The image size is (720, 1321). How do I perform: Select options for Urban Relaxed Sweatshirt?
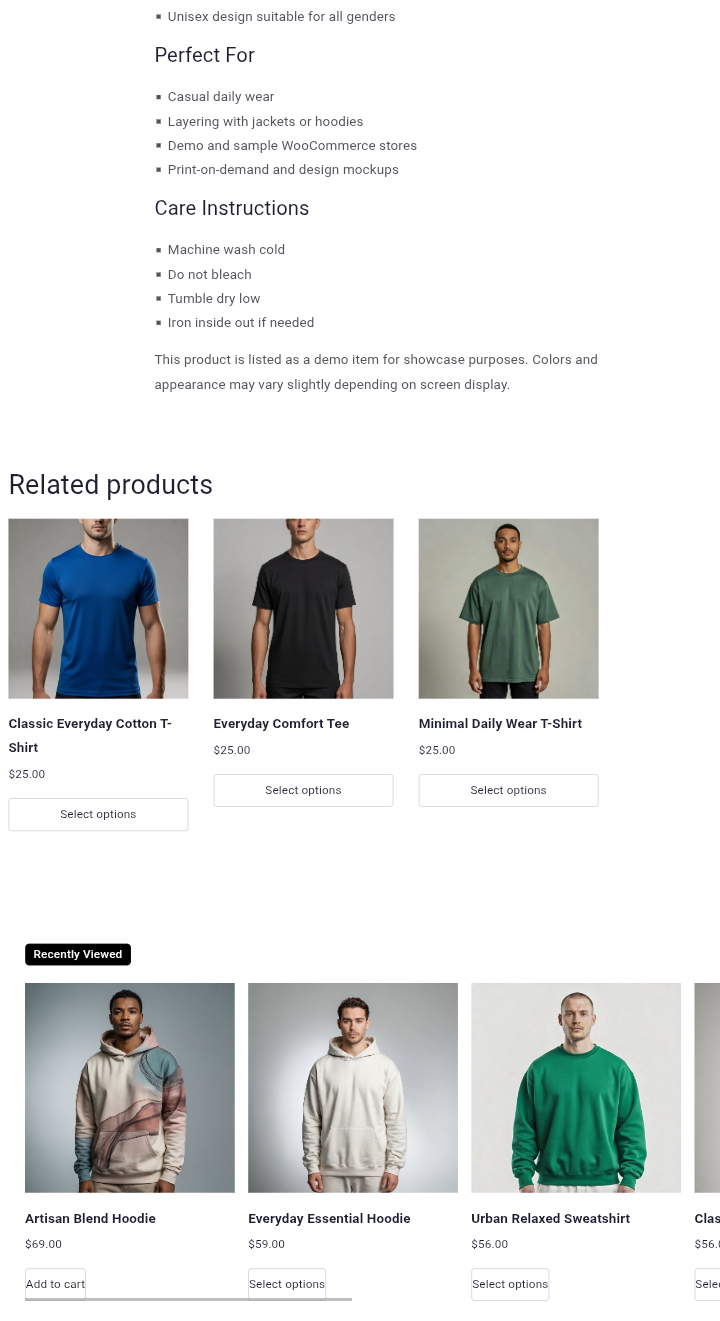[x=510, y=1284]
